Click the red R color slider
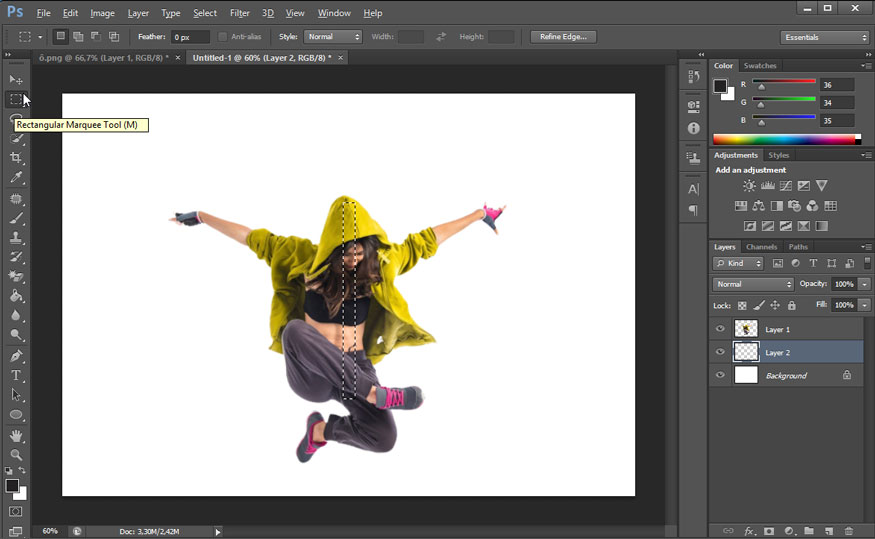The height and width of the screenshot is (539, 875). [784, 82]
